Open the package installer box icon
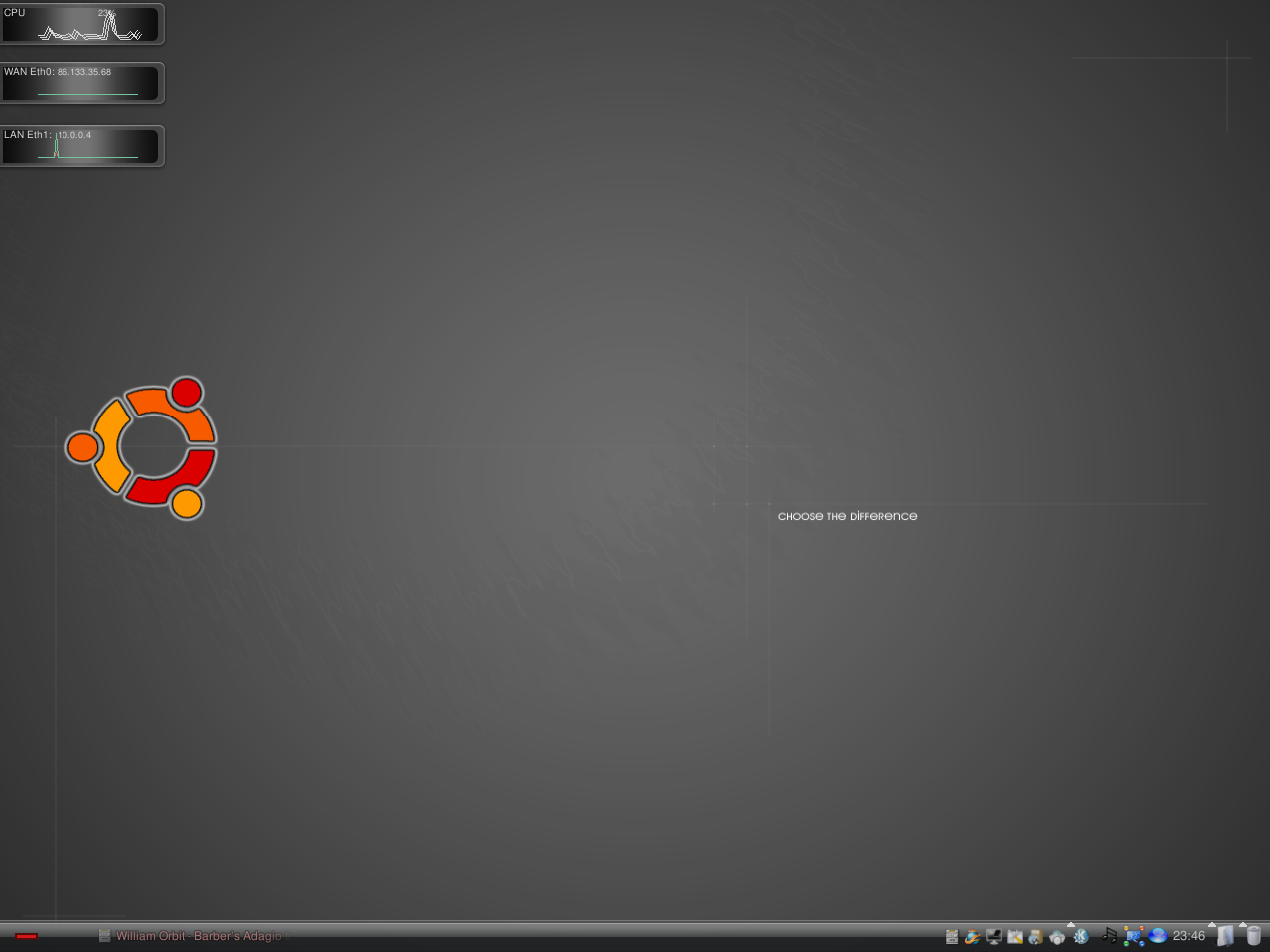 coord(1036,936)
